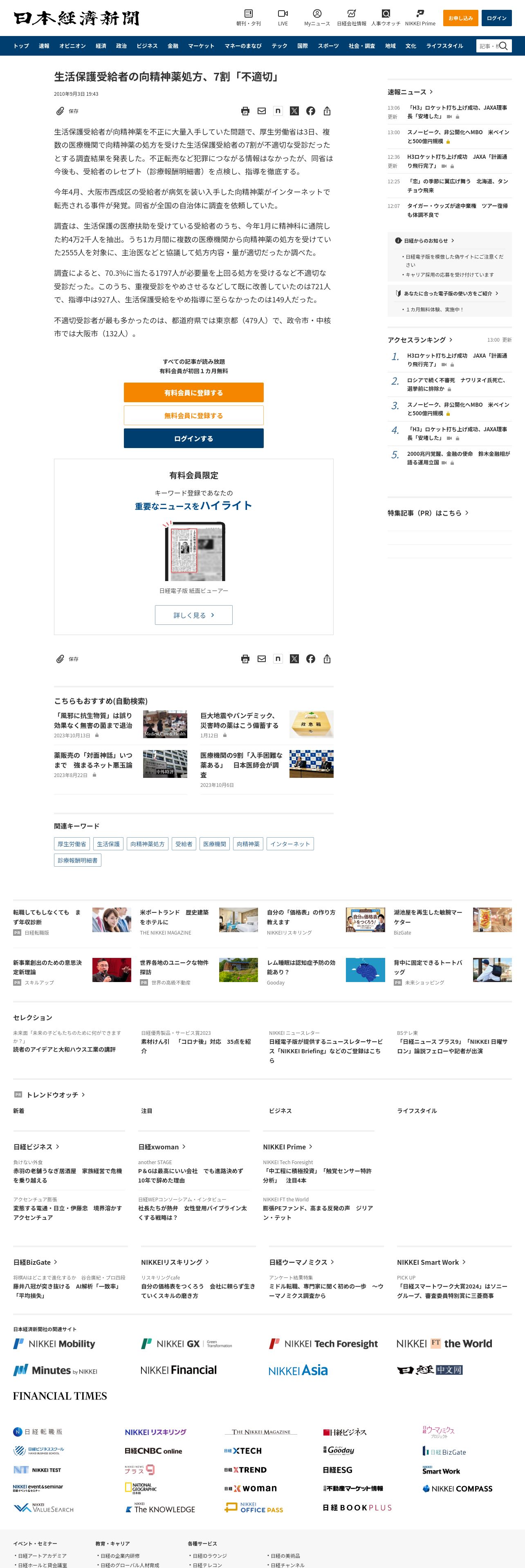The height and width of the screenshot is (1568, 525).
Task: Open the NIKKEI Asia logo link
Action: tap(298, 1370)
